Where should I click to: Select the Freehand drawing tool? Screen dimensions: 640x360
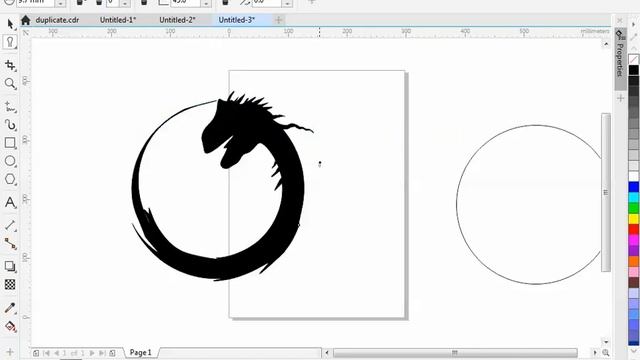click(10, 107)
